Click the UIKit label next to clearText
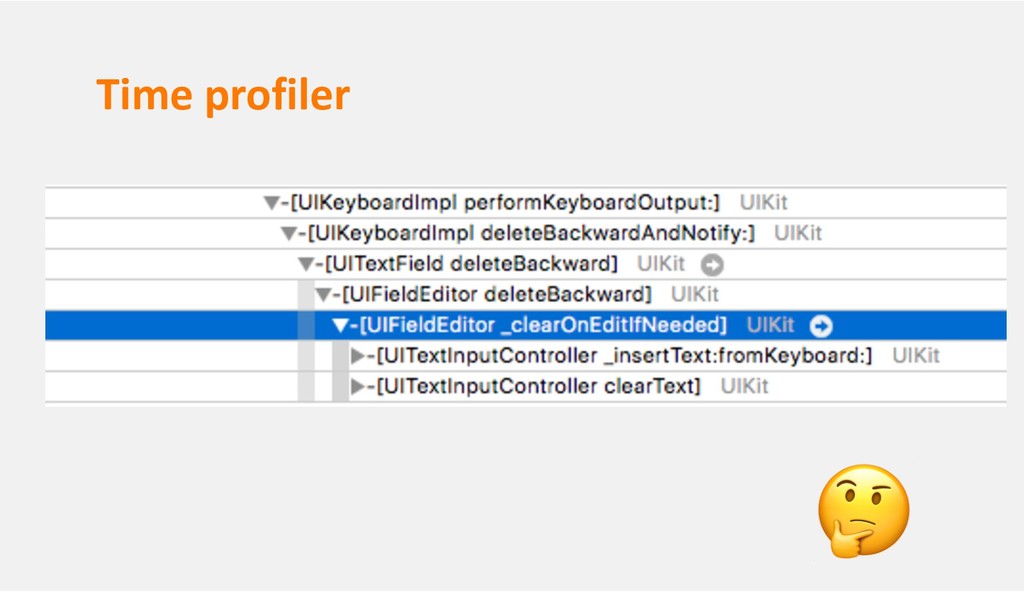Screen dimensions: 1024x592 (744, 386)
